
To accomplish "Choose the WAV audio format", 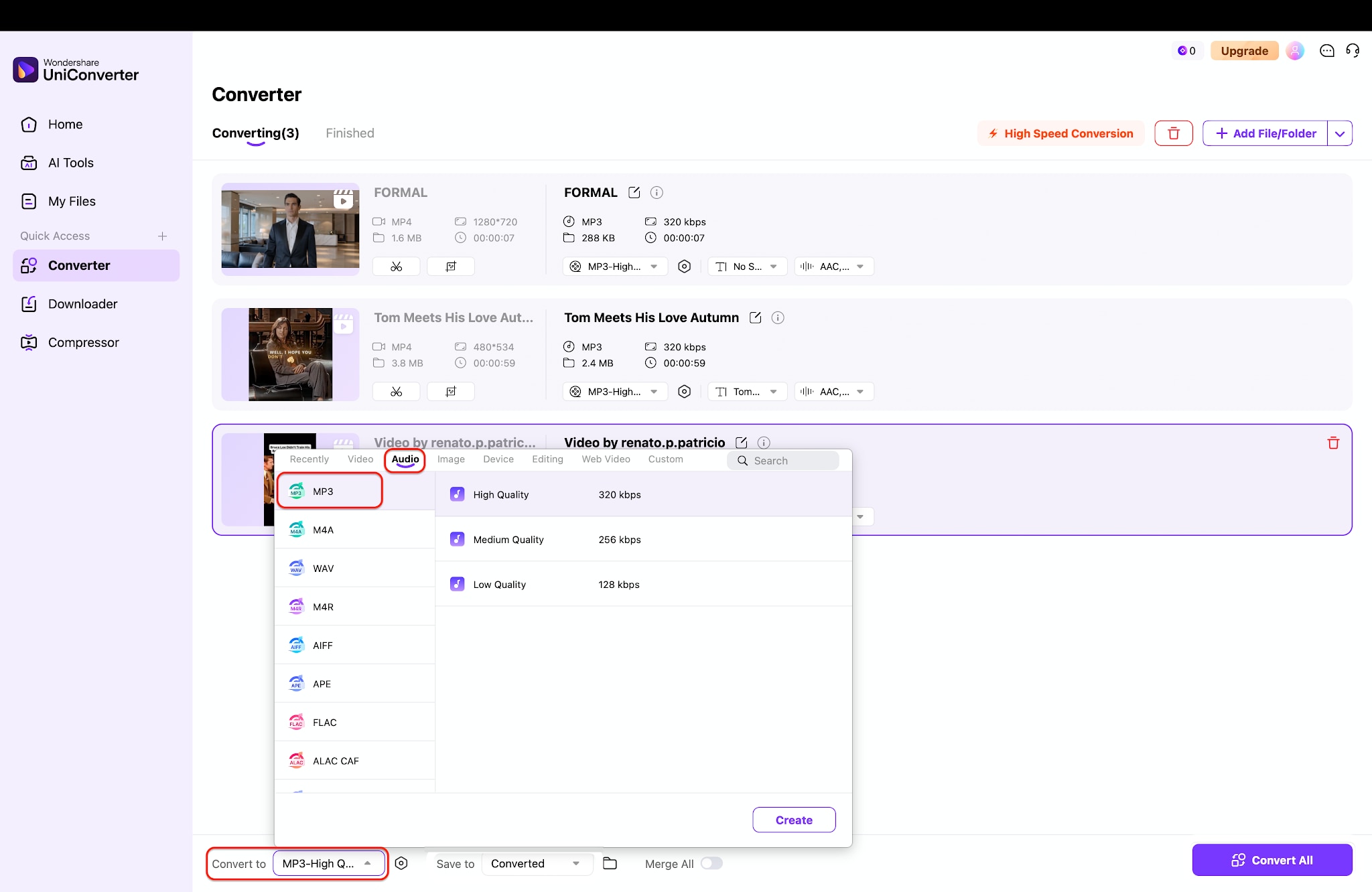I will coord(355,569).
